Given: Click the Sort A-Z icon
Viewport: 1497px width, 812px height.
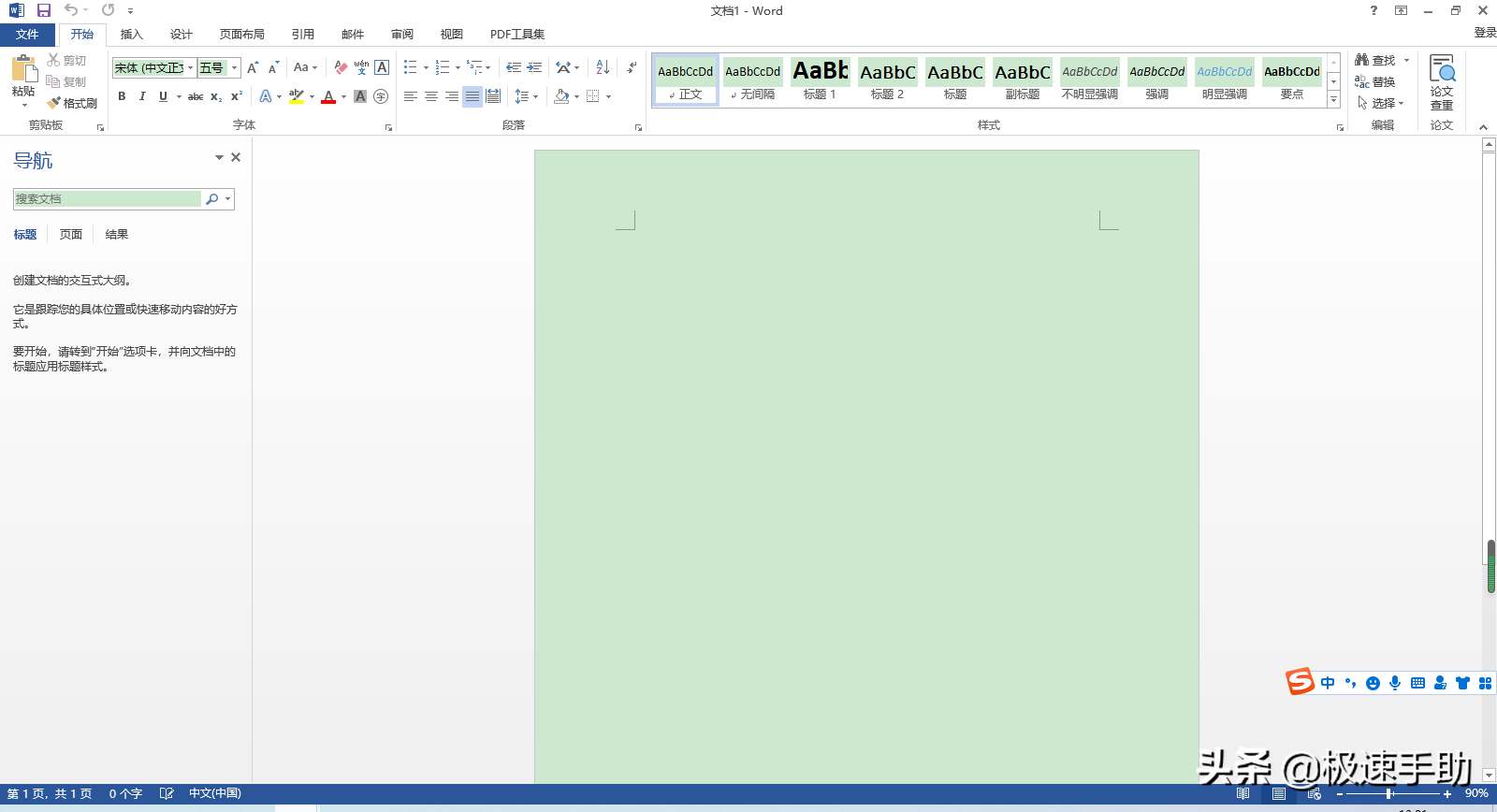Looking at the screenshot, I should click(603, 67).
